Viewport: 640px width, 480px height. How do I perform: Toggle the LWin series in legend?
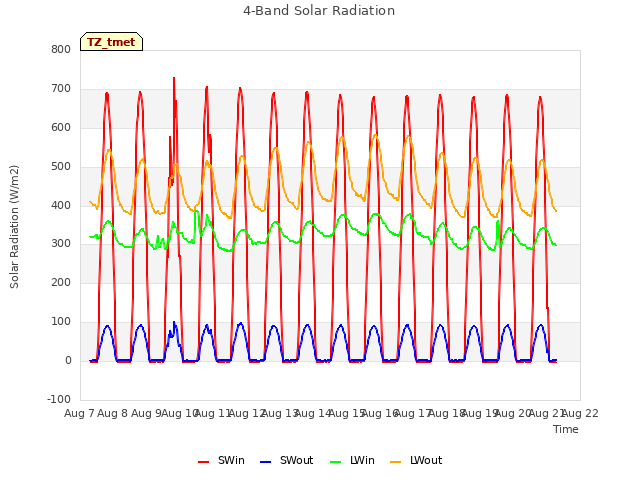(352, 460)
